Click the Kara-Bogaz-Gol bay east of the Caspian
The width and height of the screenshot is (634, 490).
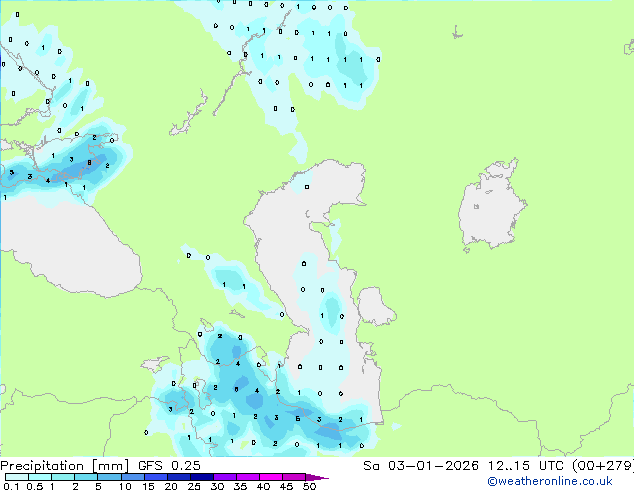[375, 306]
